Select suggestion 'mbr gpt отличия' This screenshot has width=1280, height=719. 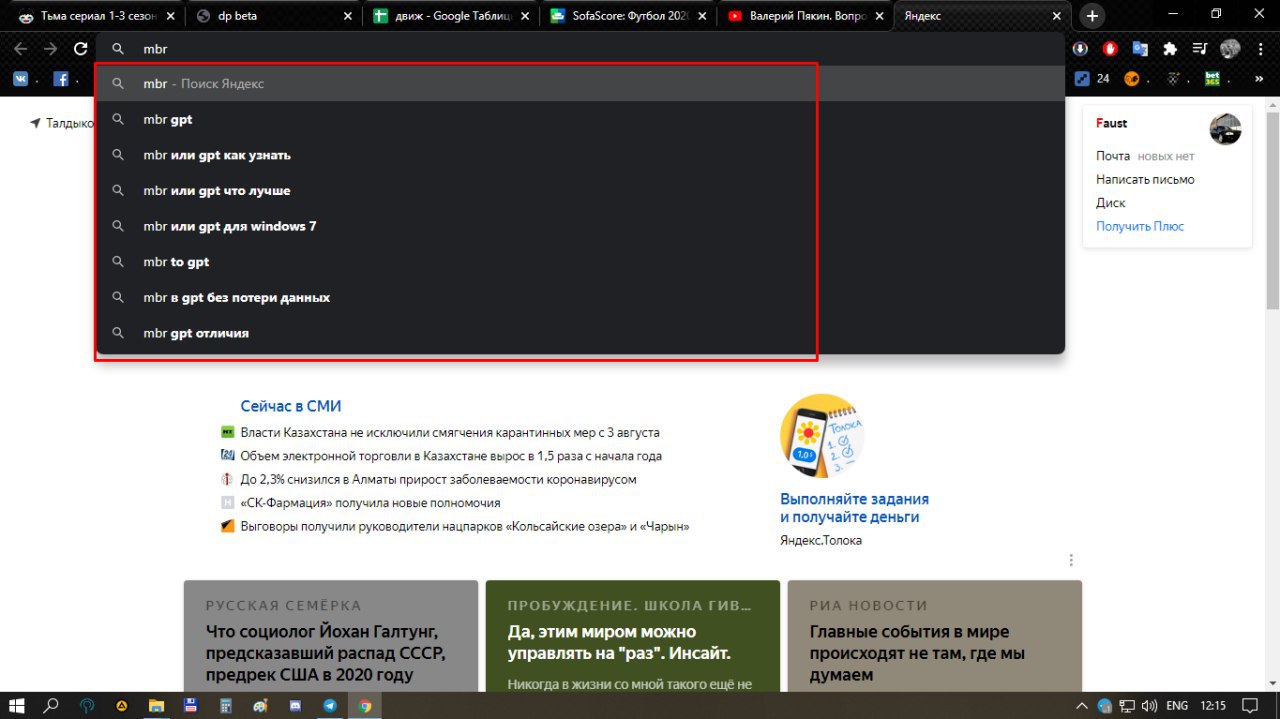[x=580, y=333]
